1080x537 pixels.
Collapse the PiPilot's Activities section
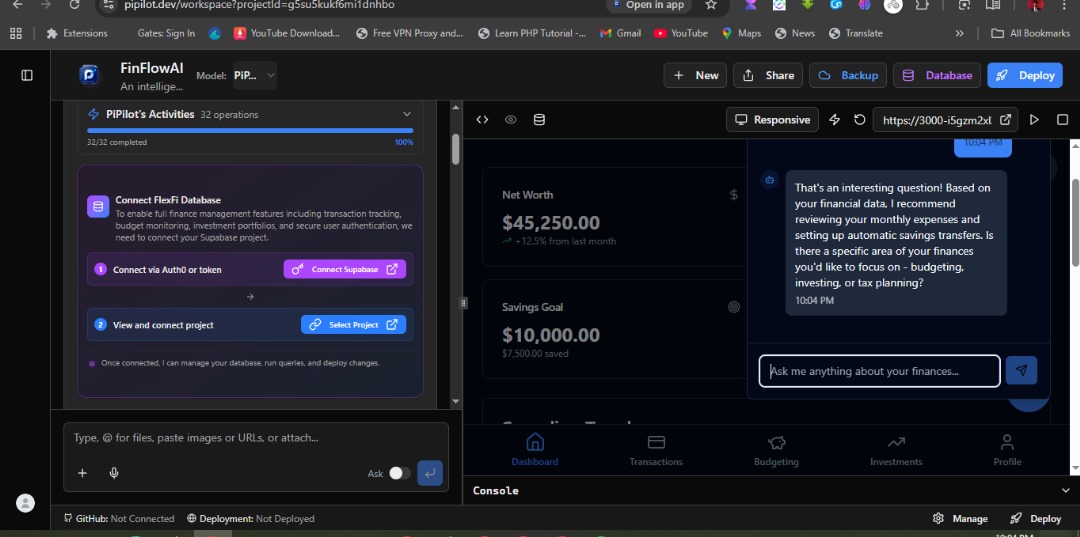pyautogui.click(x=407, y=114)
